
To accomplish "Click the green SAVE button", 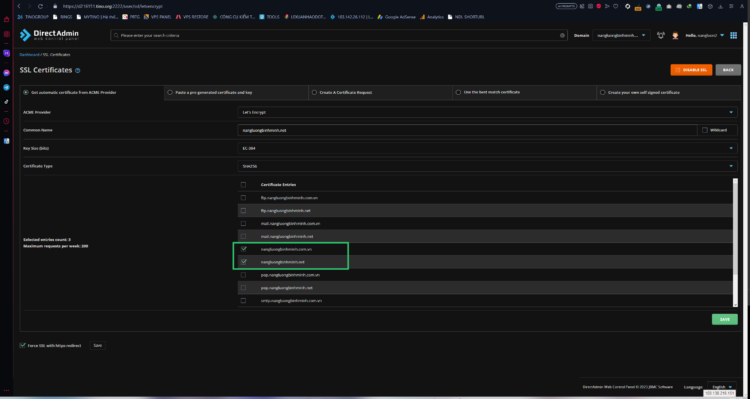I will point(725,319).
